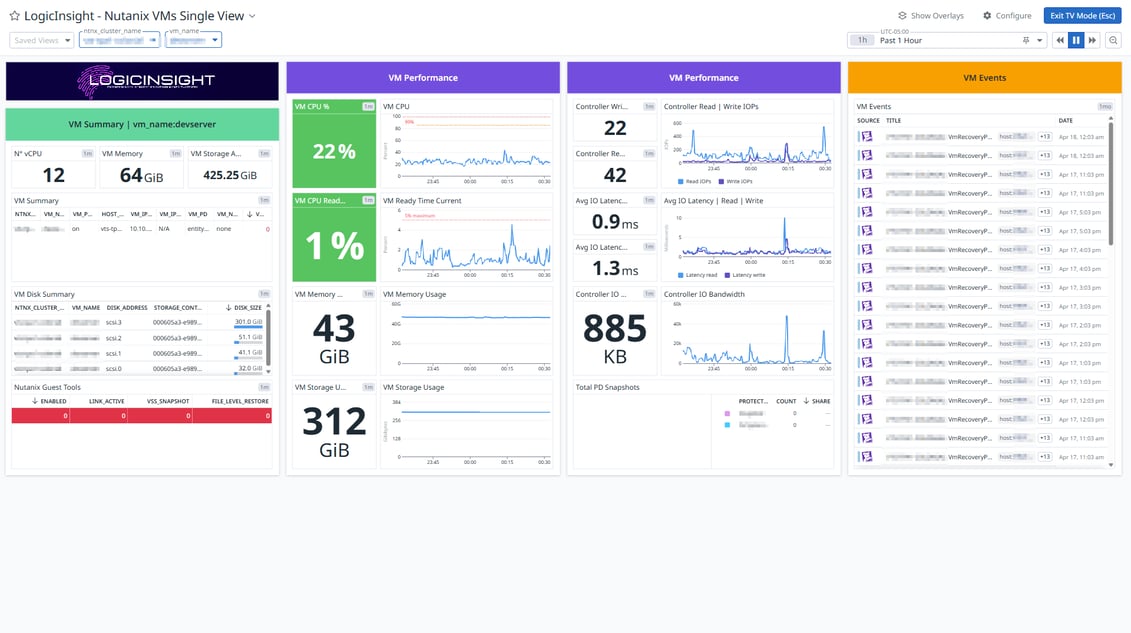Expand the time range dropdown arrow
Image resolution: width=1131 pixels, height=633 pixels.
[1039, 40]
